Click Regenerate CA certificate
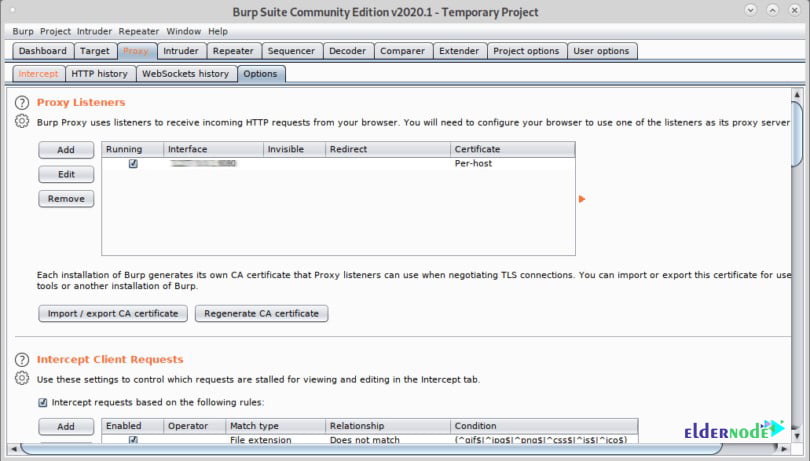 pyautogui.click(x=261, y=313)
